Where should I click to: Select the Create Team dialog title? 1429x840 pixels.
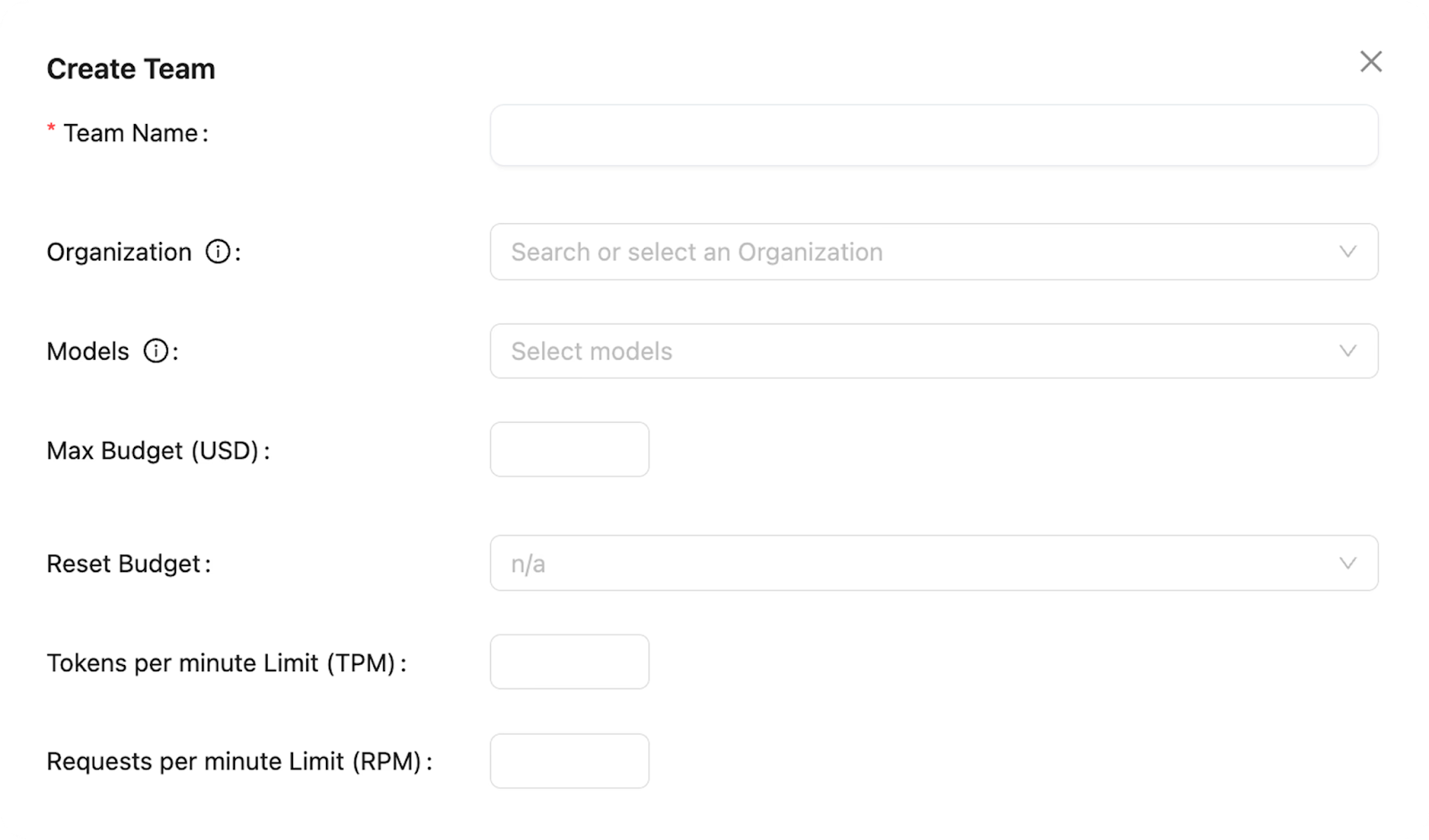[130, 68]
